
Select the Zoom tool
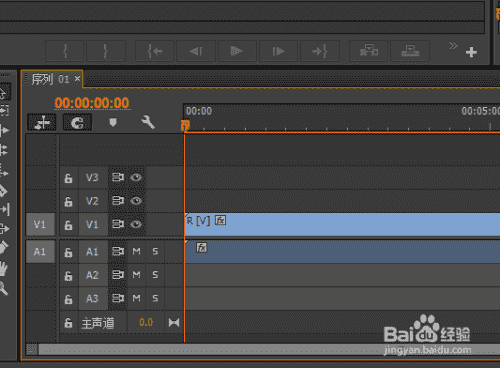pos(3,288)
